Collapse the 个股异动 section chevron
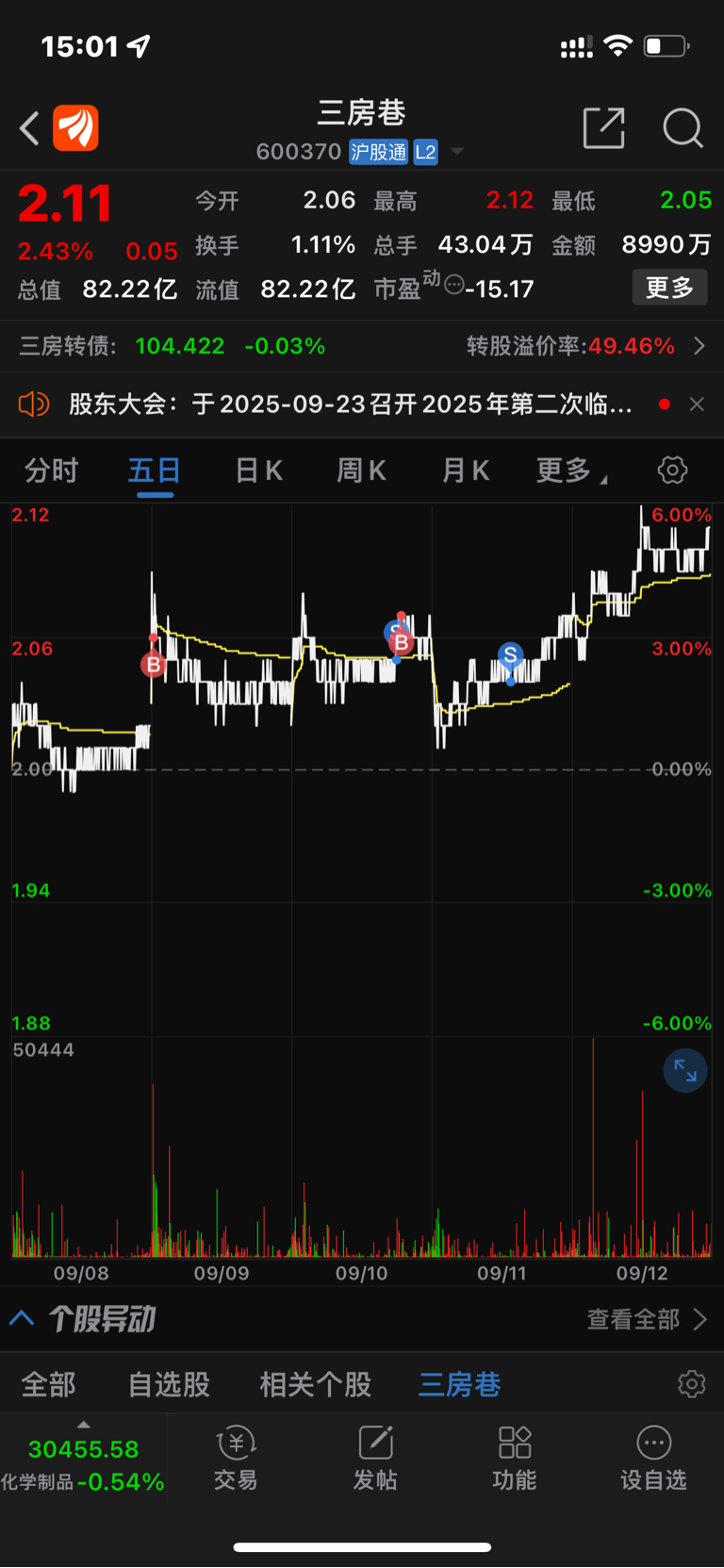 [x=22, y=1319]
